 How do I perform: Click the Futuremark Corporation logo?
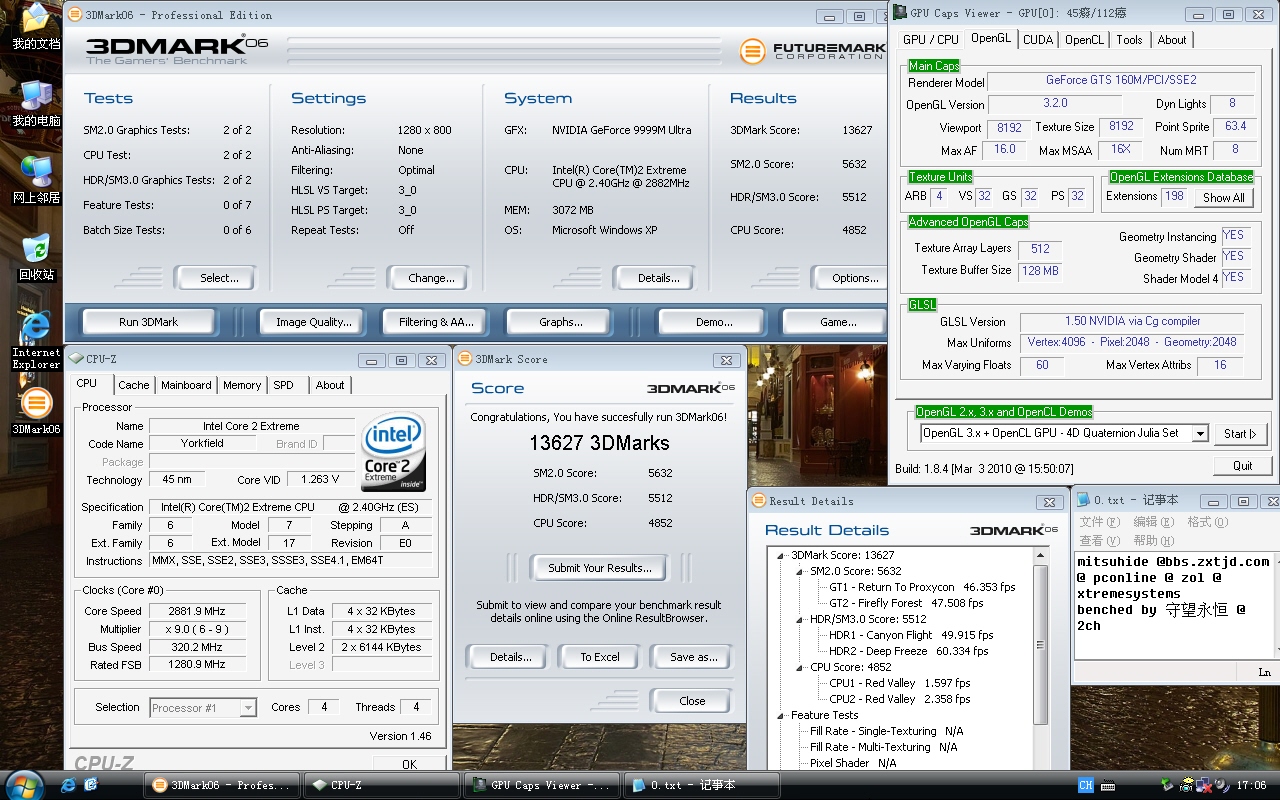(x=811, y=50)
